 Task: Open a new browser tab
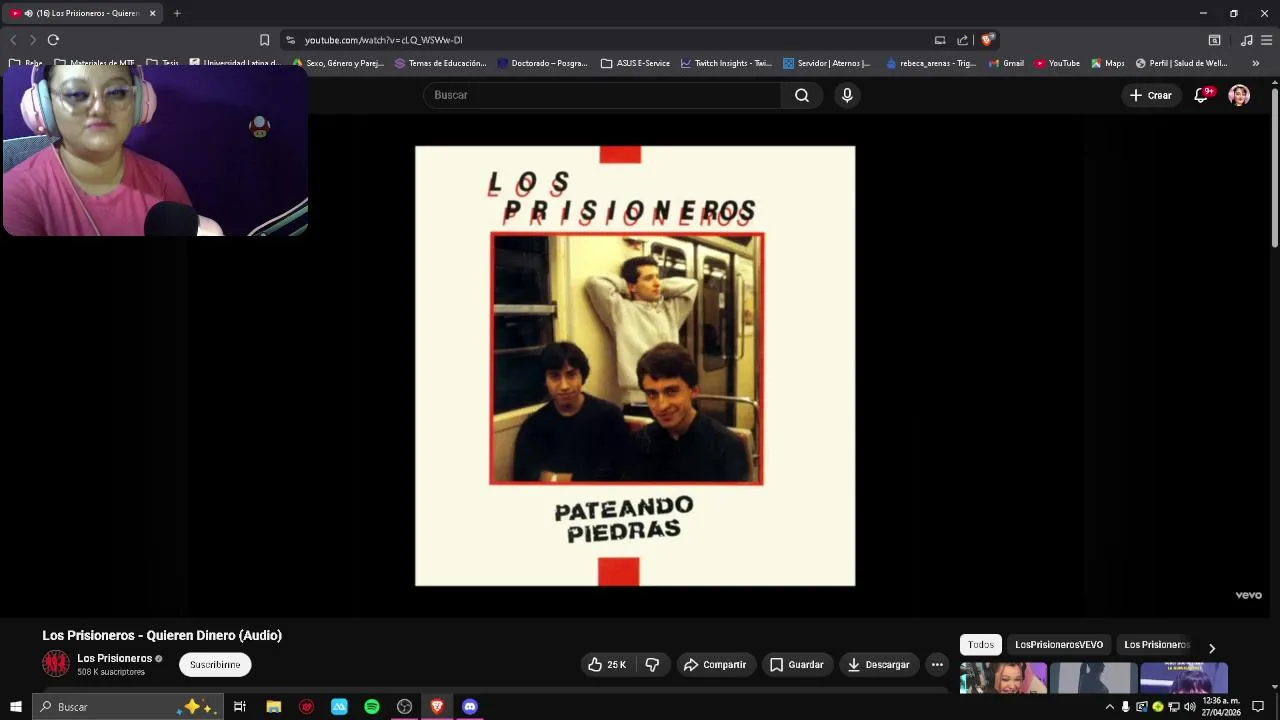point(177,13)
